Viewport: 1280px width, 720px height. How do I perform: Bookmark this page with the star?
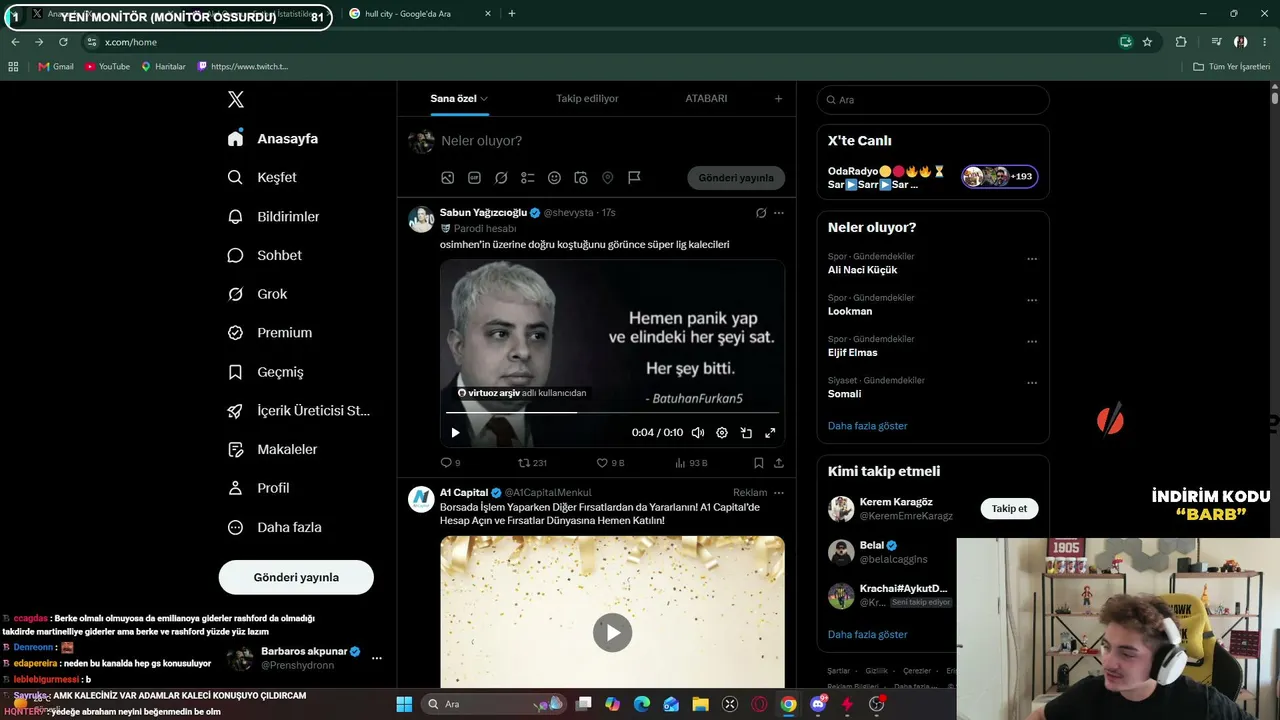[x=1147, y=42]
